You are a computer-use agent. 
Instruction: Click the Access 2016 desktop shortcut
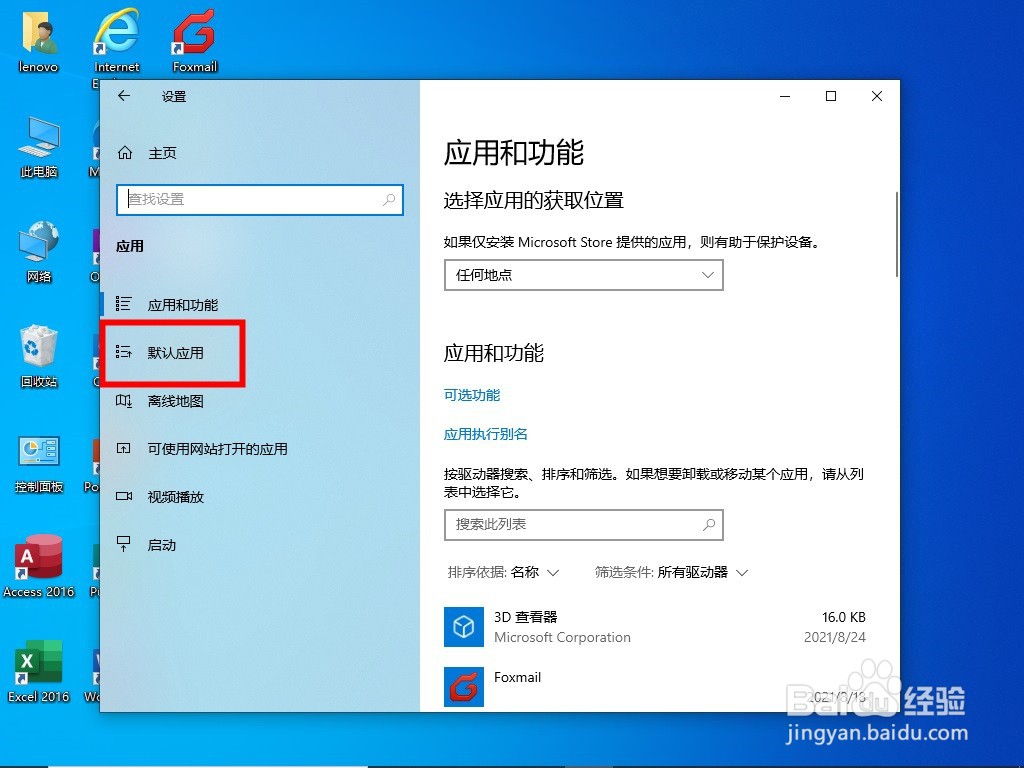click(39, 567)
